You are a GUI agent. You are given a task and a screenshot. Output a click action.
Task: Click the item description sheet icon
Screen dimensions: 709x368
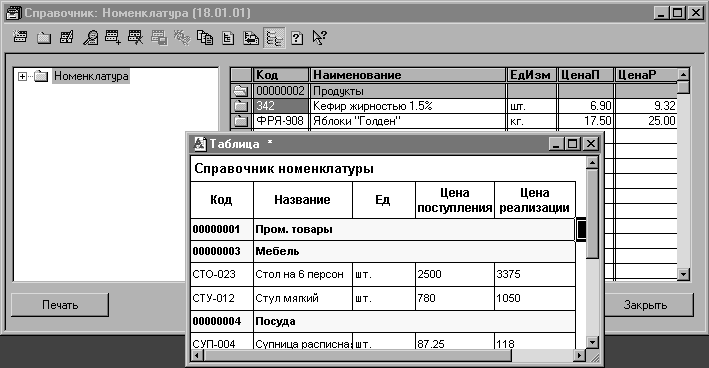click(228, 38)
